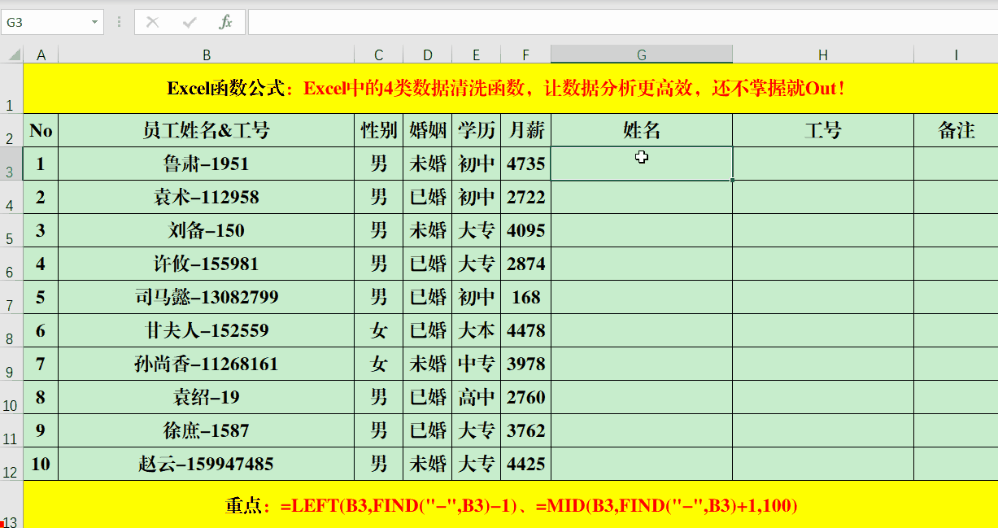Select column D header
Image resolution: width=998 pixels, height=528 pixels.
tap(428, 55)
